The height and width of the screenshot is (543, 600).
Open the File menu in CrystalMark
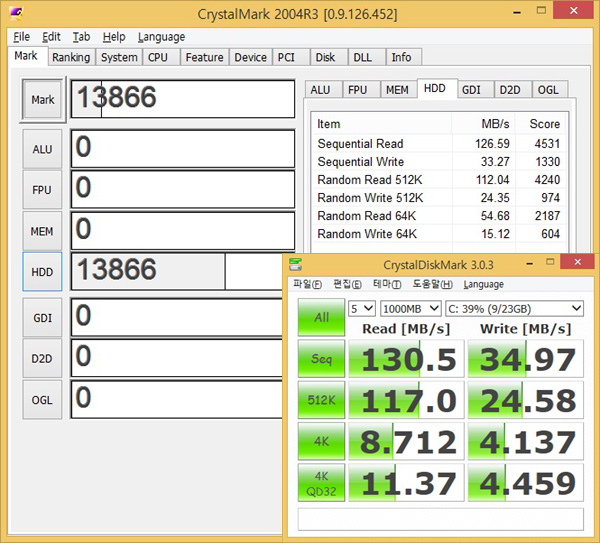[x=21, y=37]
